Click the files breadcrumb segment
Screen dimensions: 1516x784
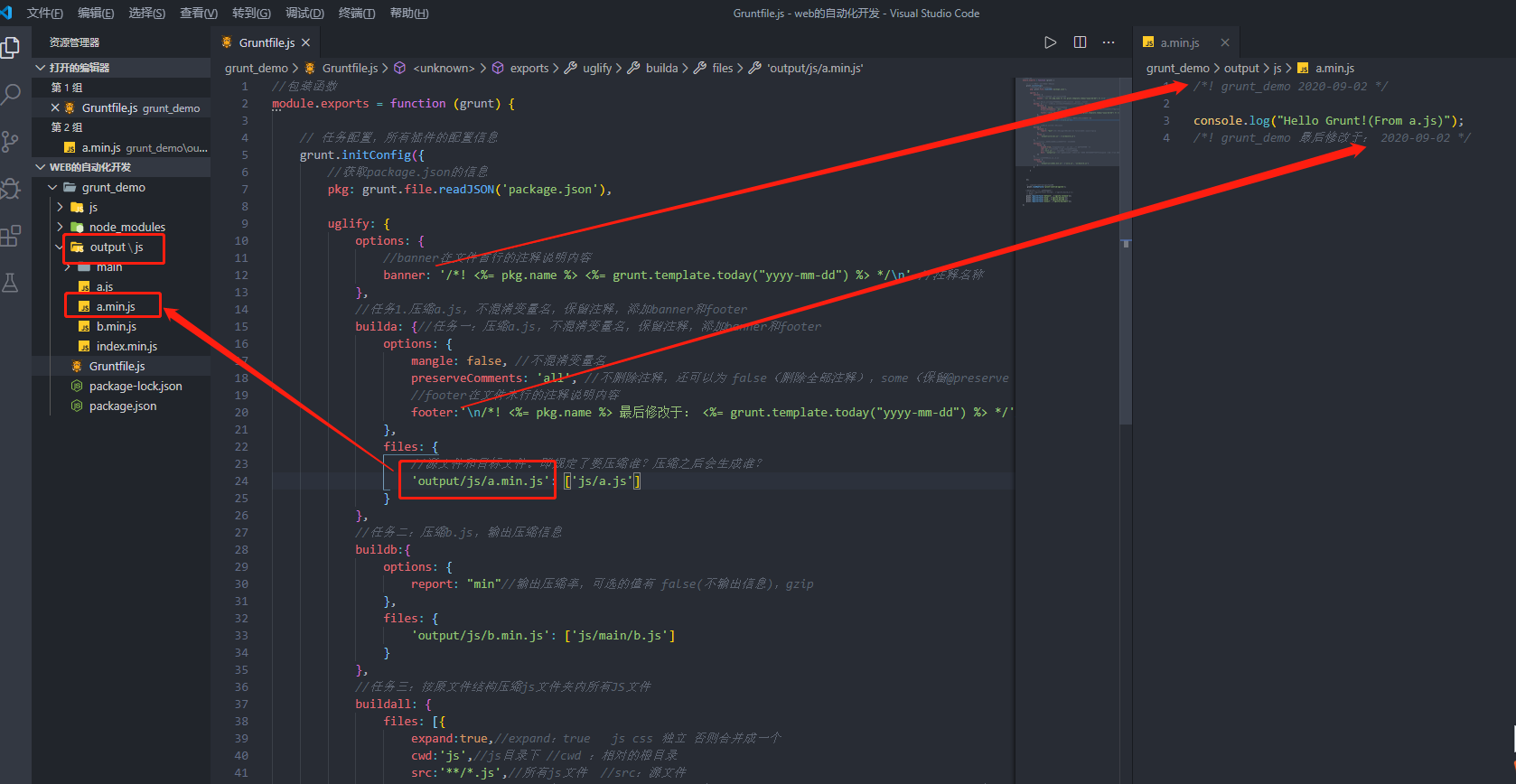(x=723, y=68)
